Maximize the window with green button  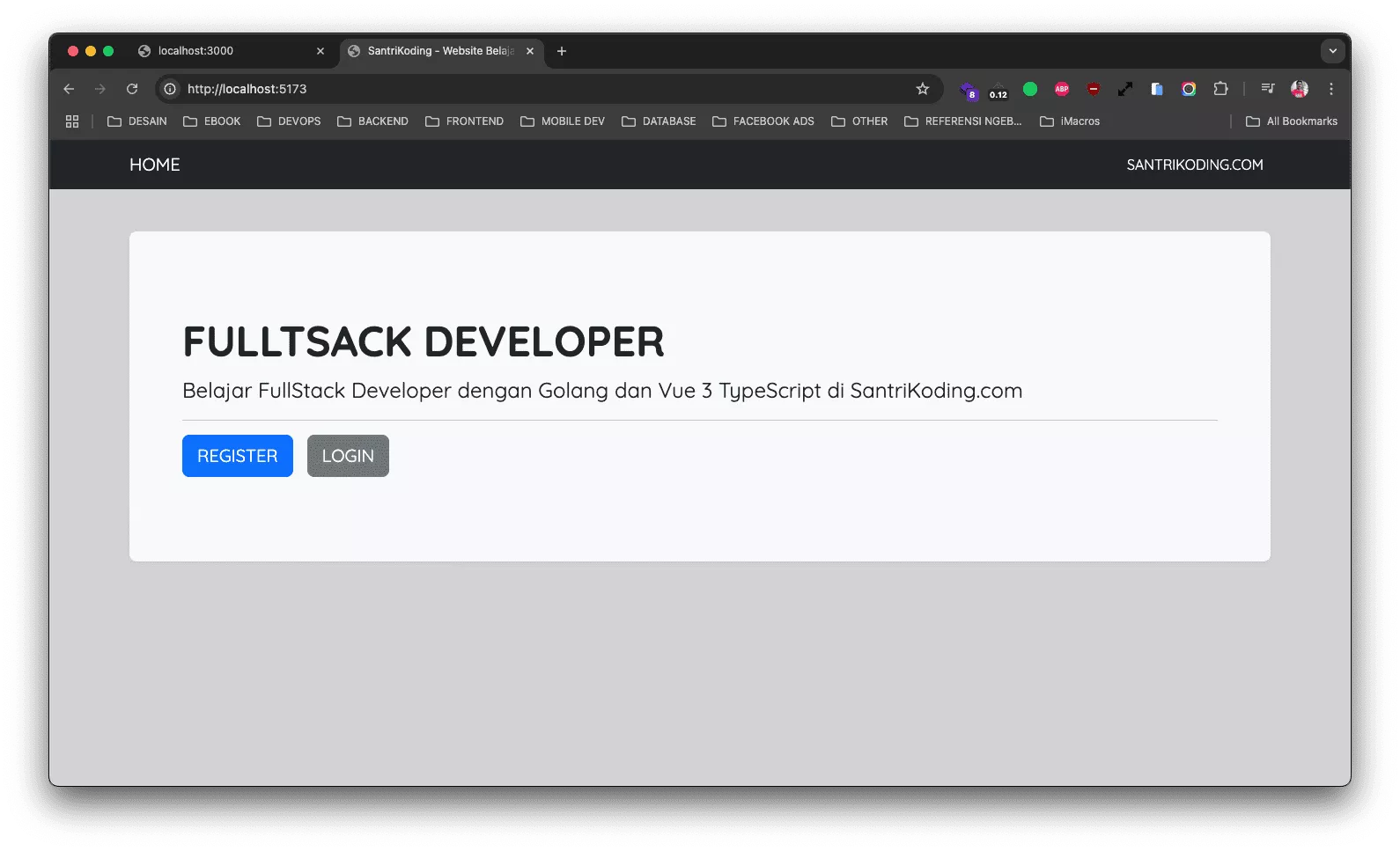(108, 51)
